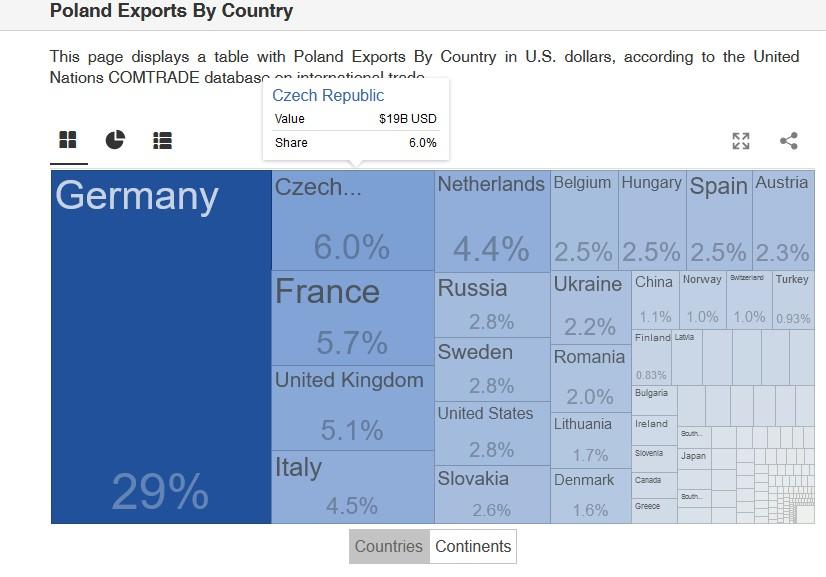This screenshot has height=577, width=826.
Task: Switch to the pie chart view icon
Action: pyautogui.click(x=115, y=140)
